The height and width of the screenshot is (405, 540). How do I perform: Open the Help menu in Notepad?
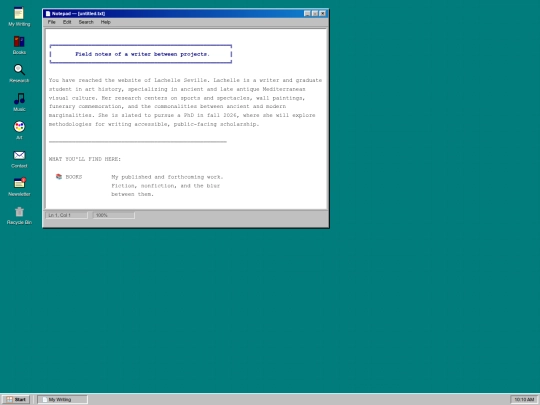point(105,22)
